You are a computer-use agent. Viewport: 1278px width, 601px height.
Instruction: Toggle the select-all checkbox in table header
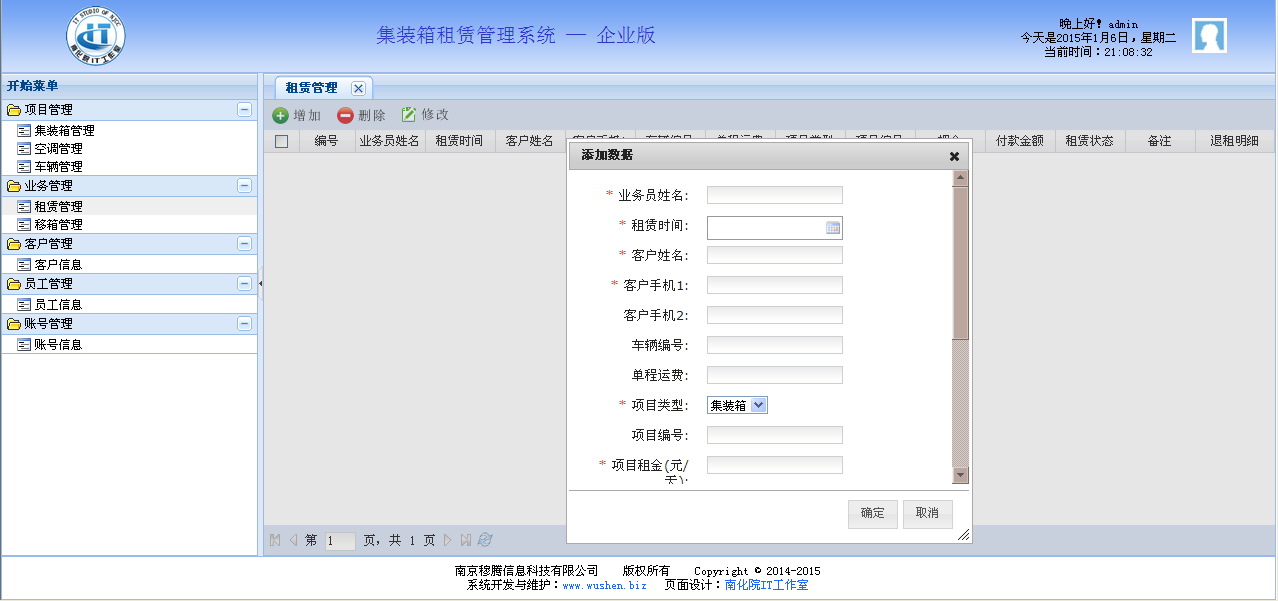click(x=281, y=141)
